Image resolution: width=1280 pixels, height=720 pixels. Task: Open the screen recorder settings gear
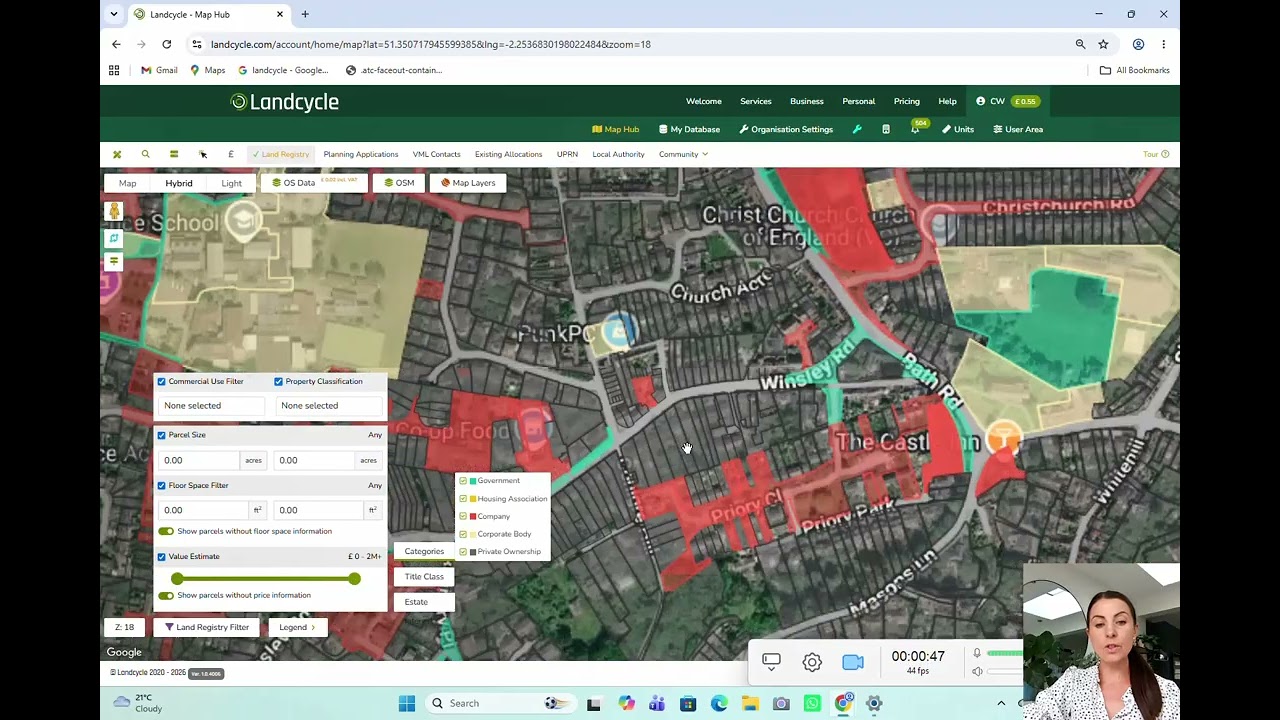tap(812, 662)
